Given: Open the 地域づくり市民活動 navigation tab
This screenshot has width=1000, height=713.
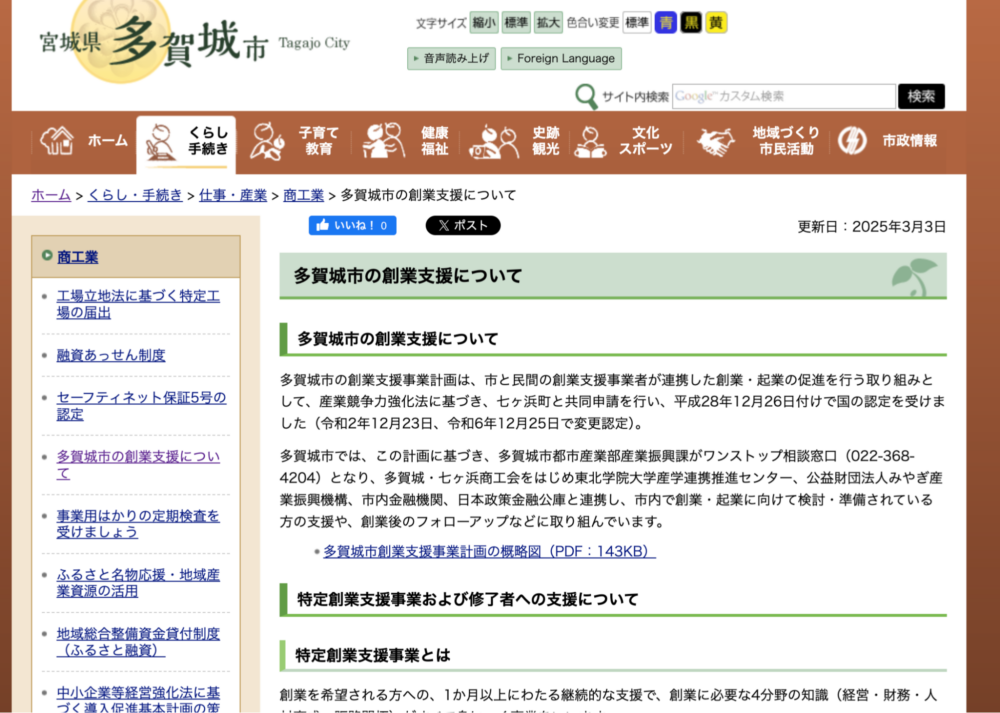Looking at the screenshot, I should (x=758, y=141).
